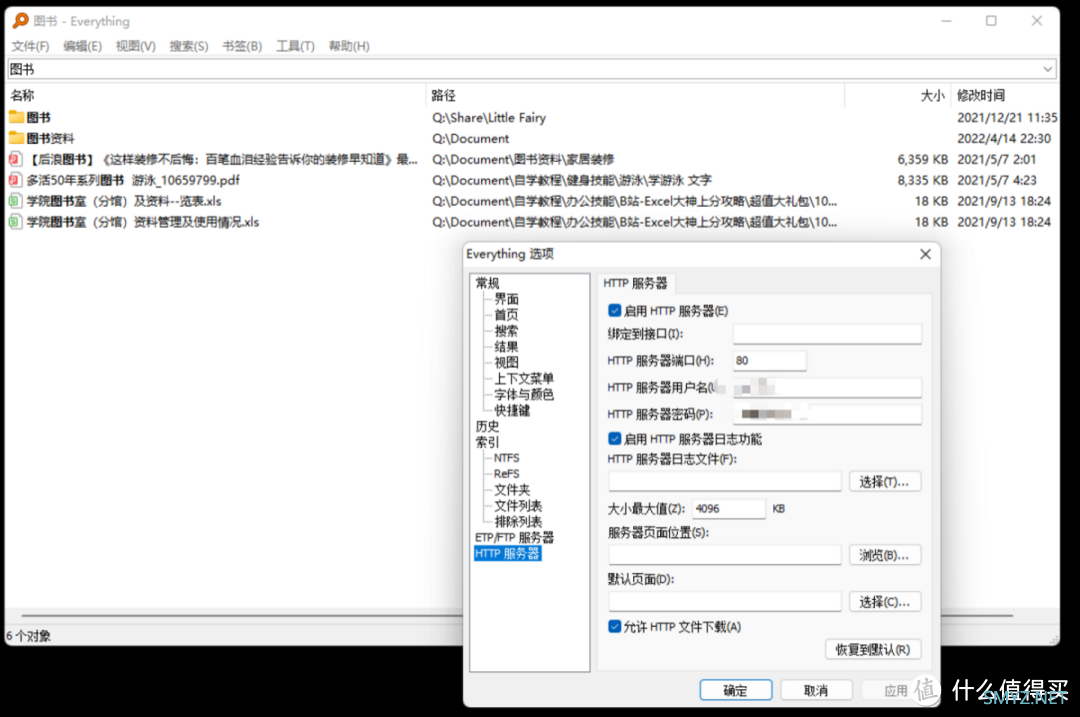Select 索引 in options tree
The height and width of the screenshot is (717, 1080).
tap(488, 441)
